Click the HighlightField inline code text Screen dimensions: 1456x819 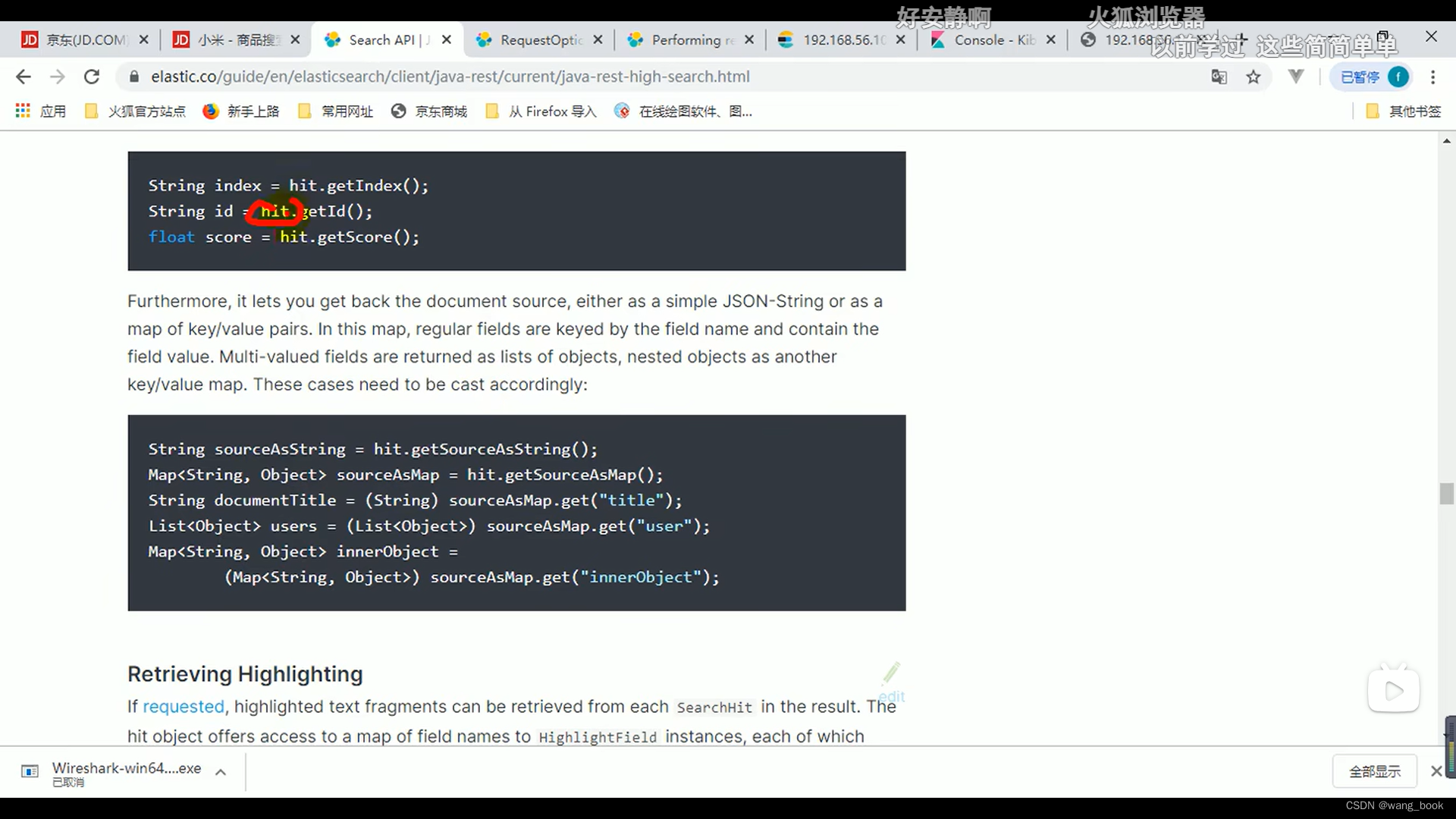click(598, 737)
